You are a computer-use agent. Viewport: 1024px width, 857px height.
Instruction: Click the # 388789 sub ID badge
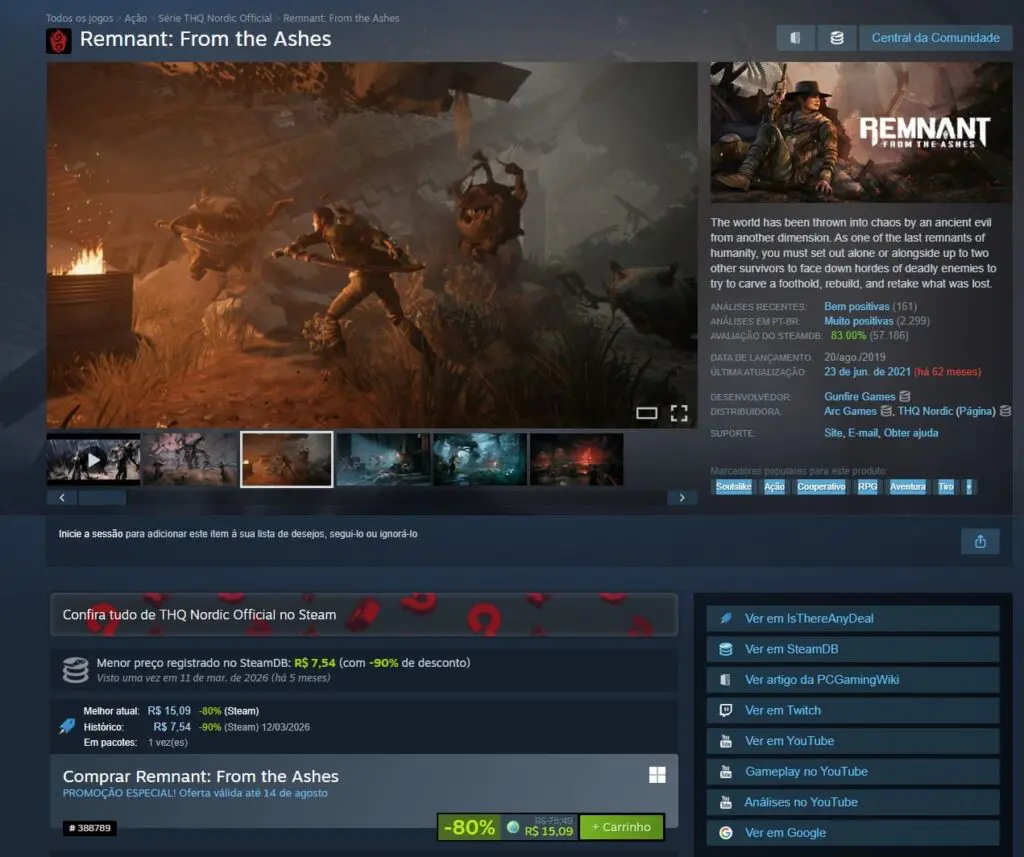coord(90,828)
